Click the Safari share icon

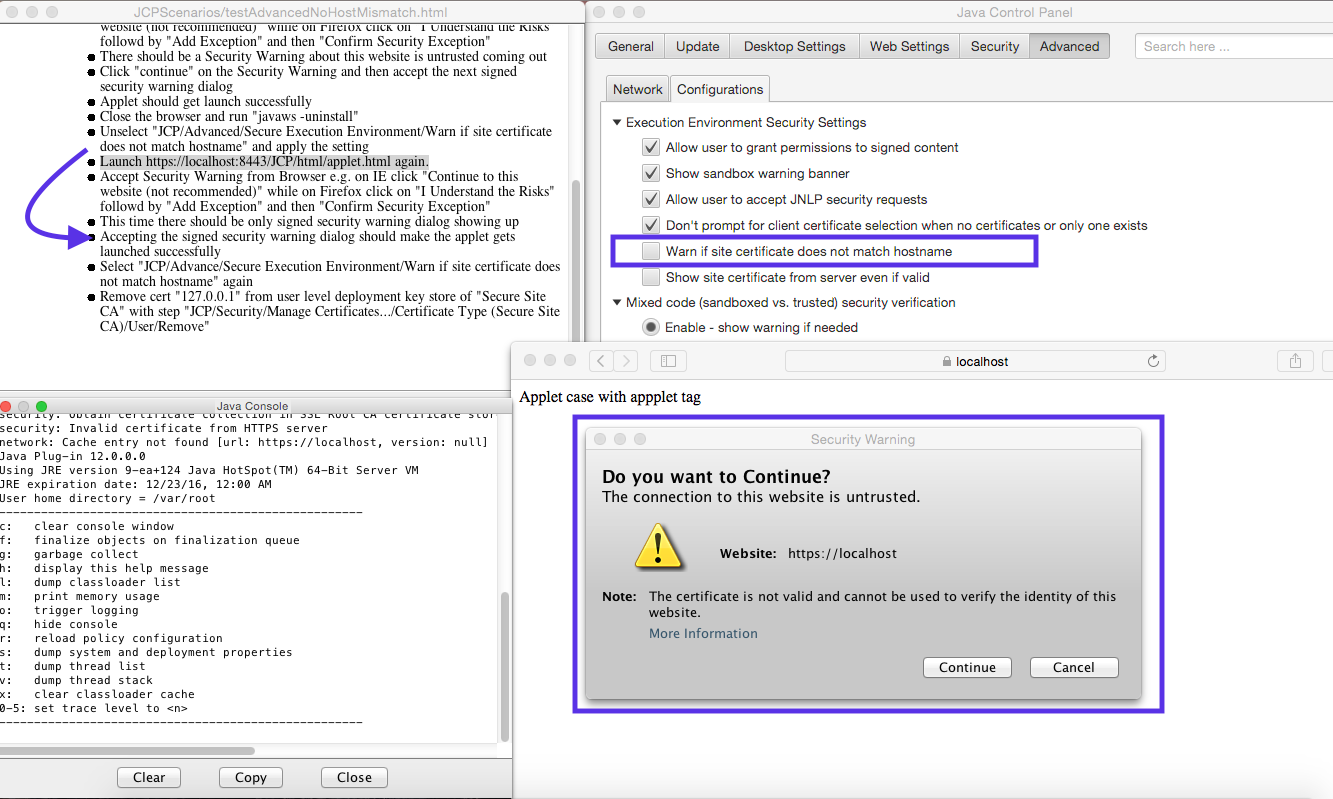click(1295, 361)
